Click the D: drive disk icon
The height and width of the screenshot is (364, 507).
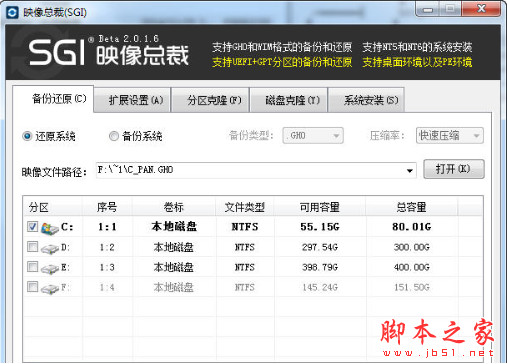[50, 248]
